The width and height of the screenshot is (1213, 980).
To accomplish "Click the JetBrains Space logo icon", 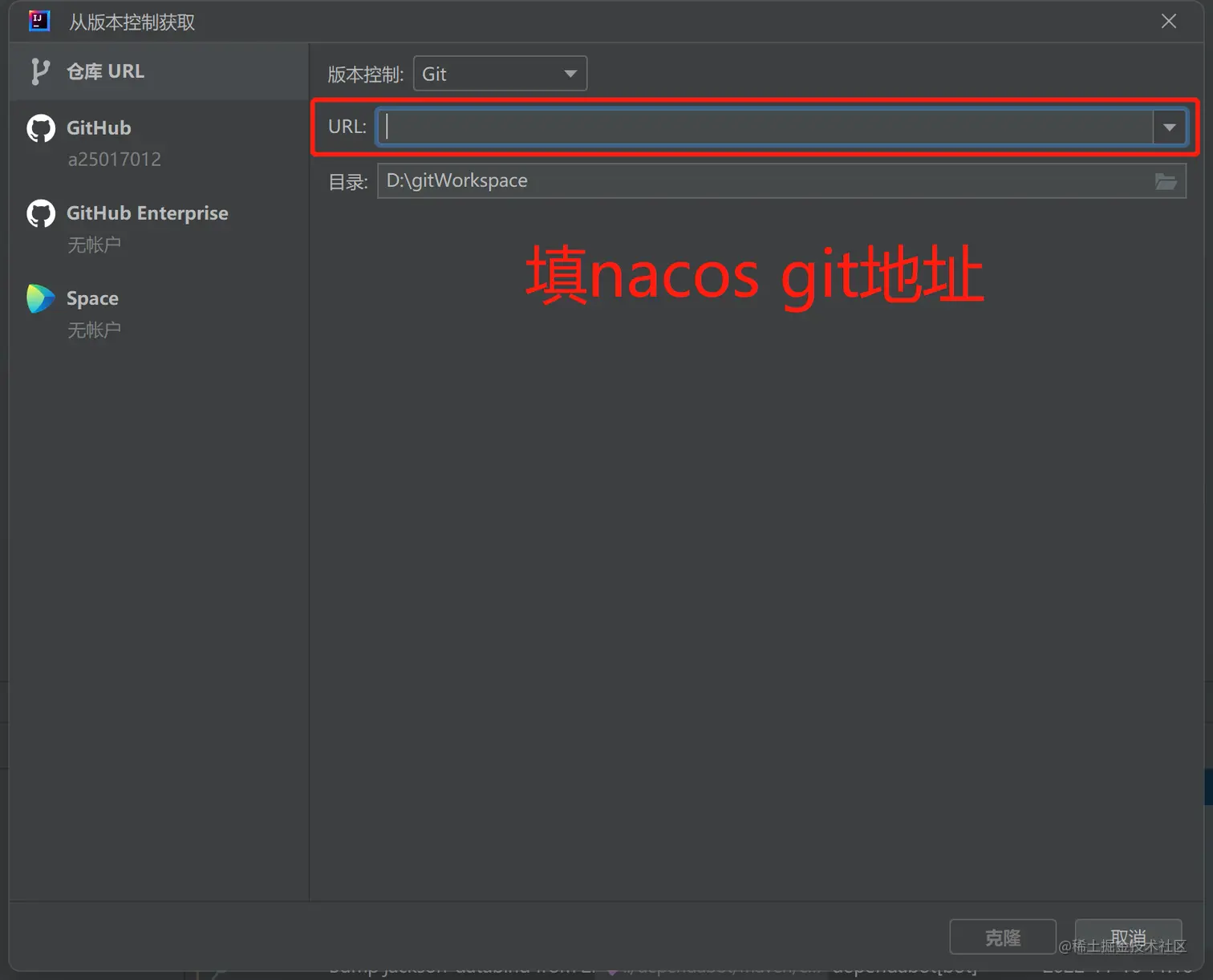I will coord(40,298).
